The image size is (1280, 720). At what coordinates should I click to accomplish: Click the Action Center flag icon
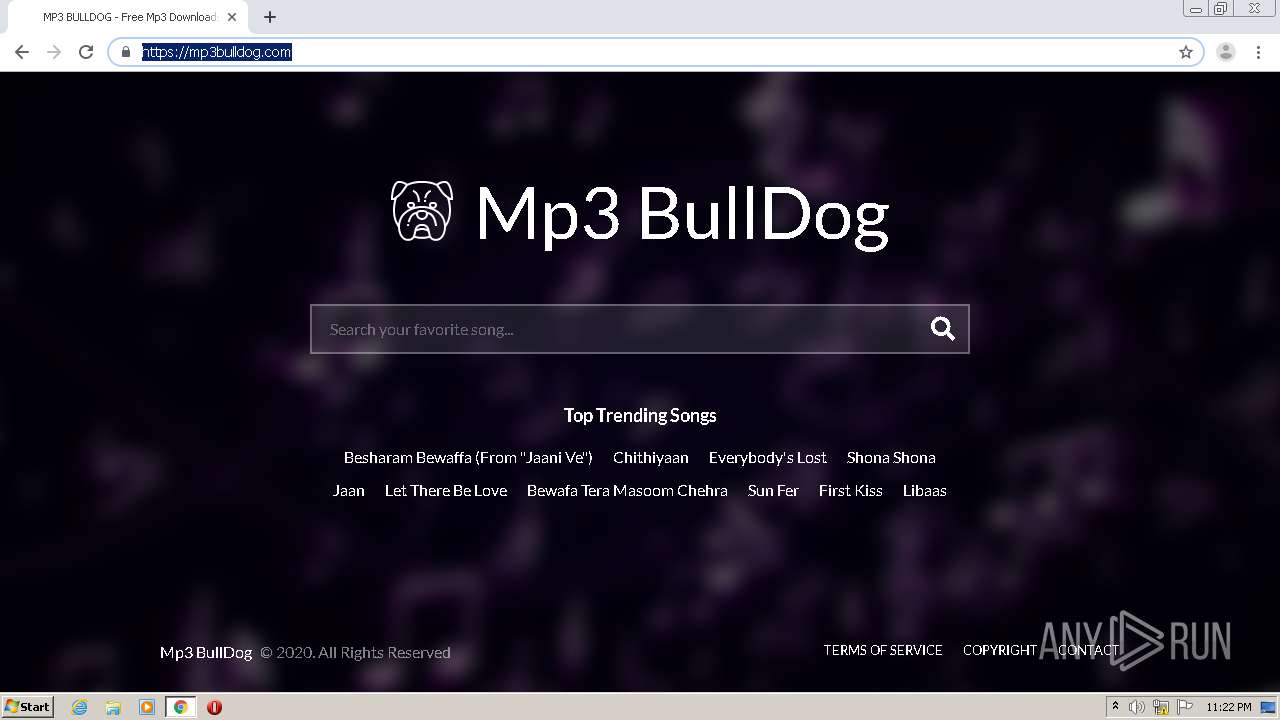[x=1185, y=707]
